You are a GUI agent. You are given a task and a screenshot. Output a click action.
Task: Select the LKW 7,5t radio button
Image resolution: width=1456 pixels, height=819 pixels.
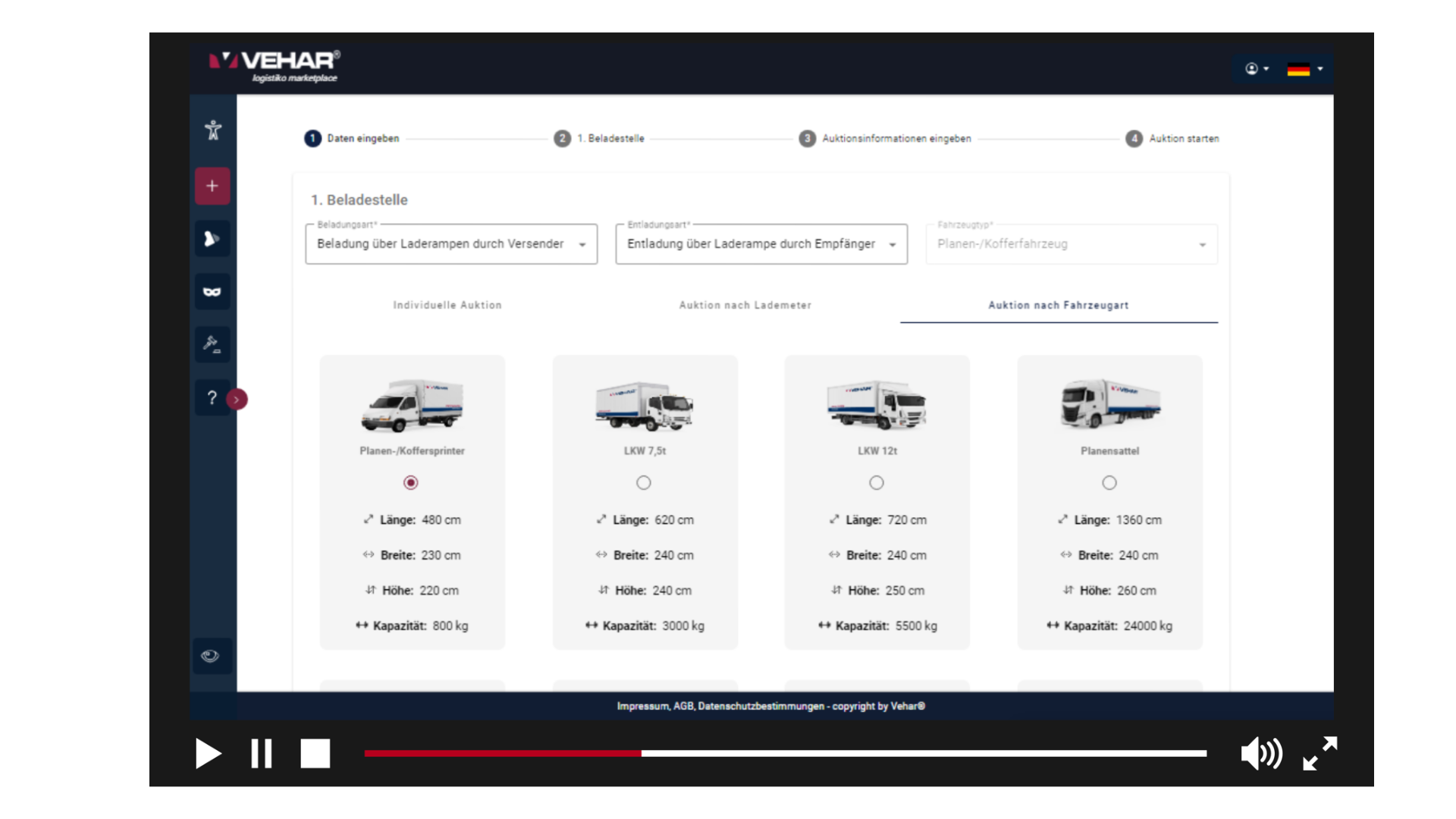(x=644, y=483)
